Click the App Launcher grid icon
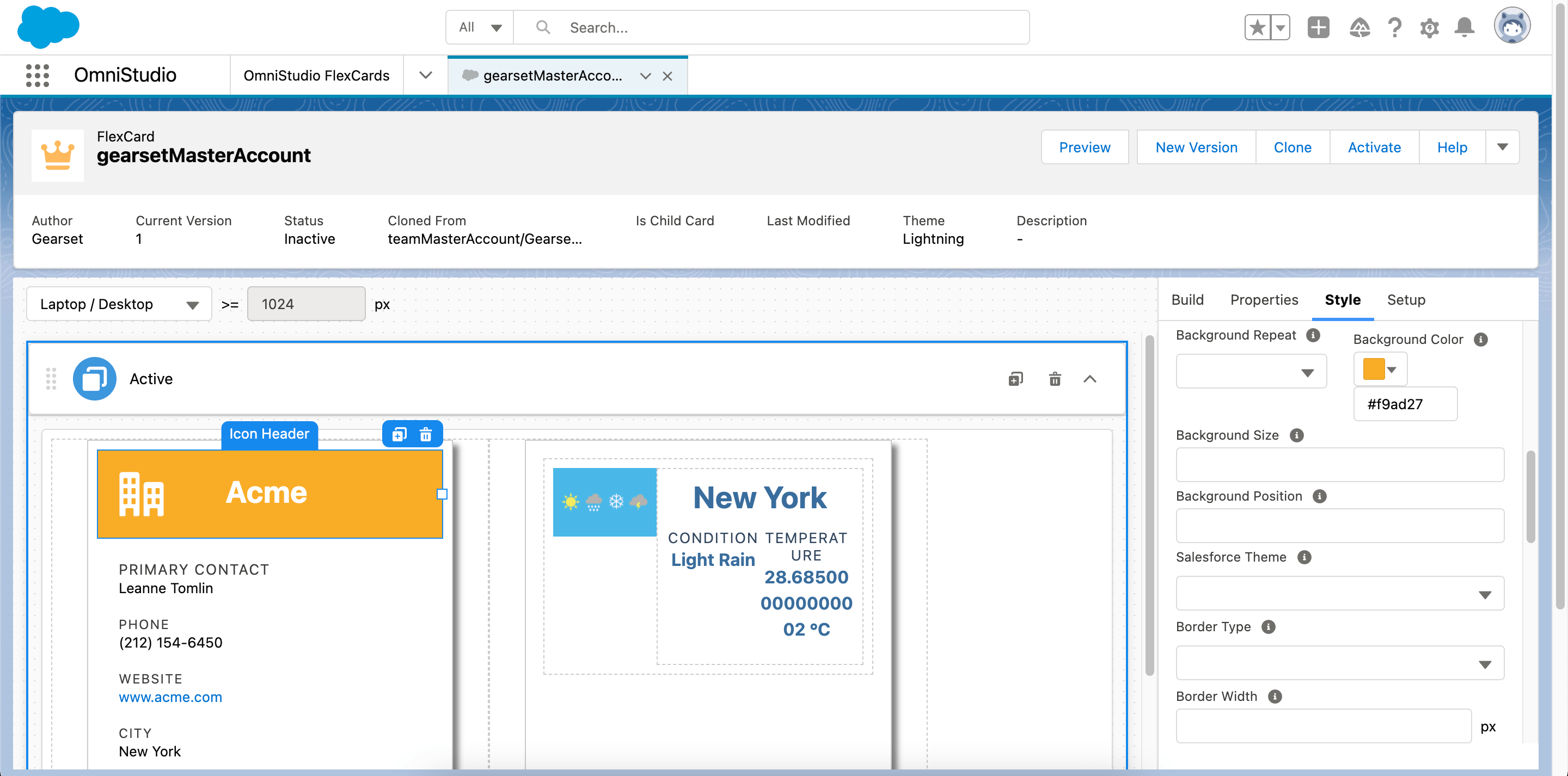The image size is (1568, 776). 37,76
